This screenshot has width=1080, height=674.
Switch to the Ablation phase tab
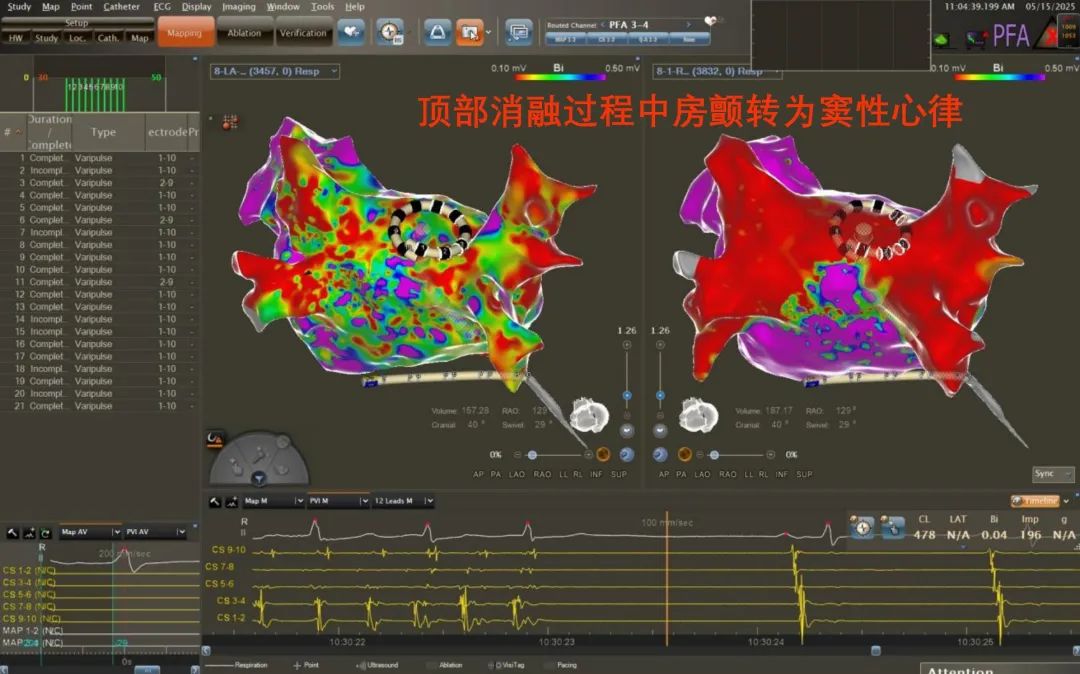(244, 33)
